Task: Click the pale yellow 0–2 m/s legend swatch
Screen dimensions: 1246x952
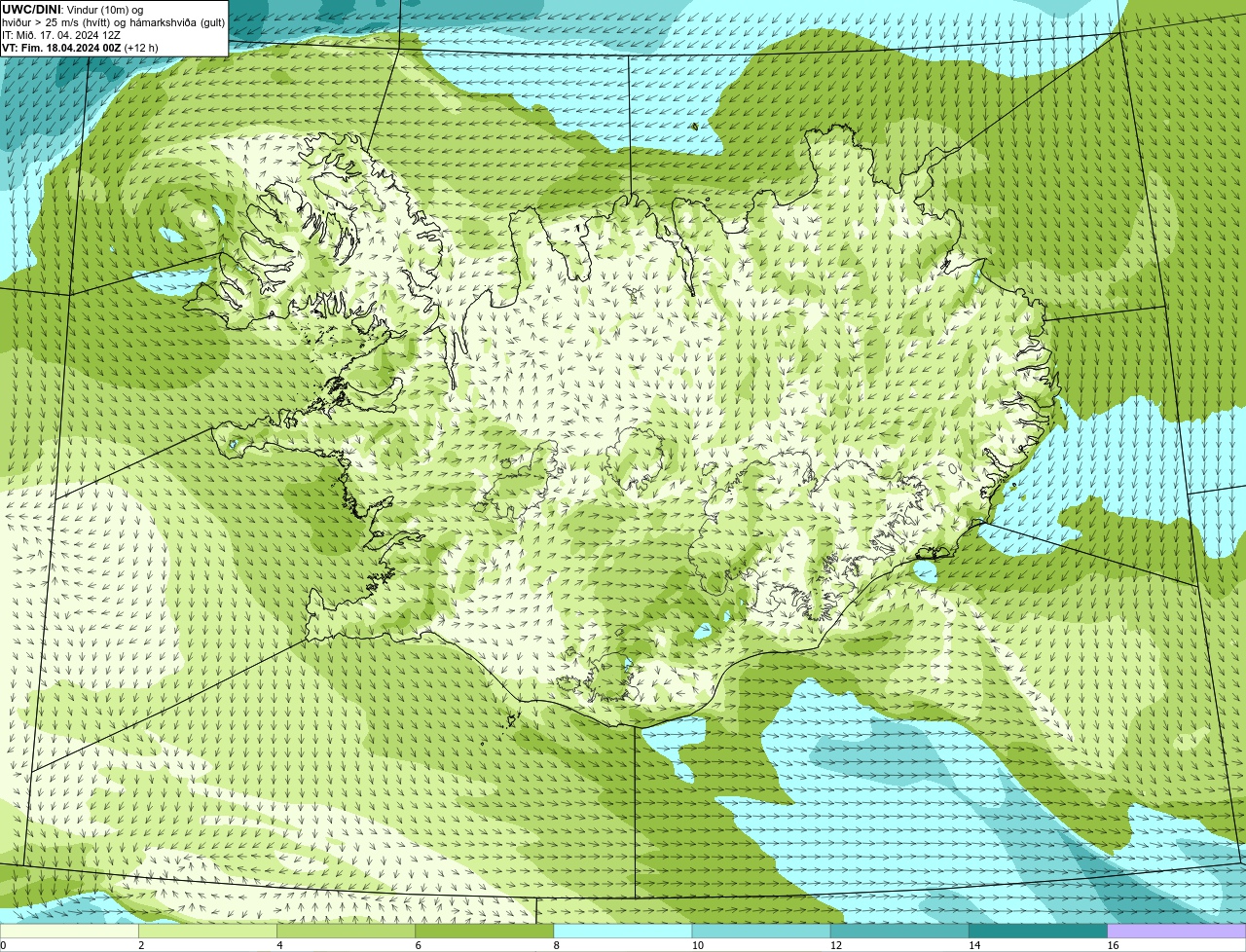Action: point(69,932)
